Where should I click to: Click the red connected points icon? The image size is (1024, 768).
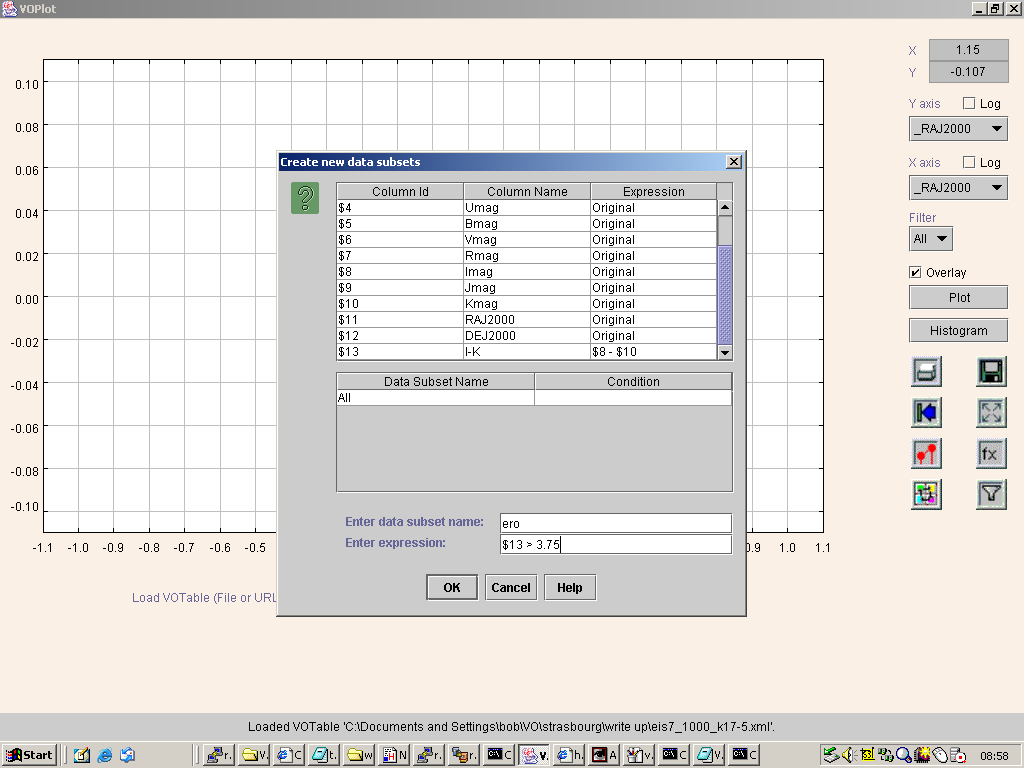926,454
